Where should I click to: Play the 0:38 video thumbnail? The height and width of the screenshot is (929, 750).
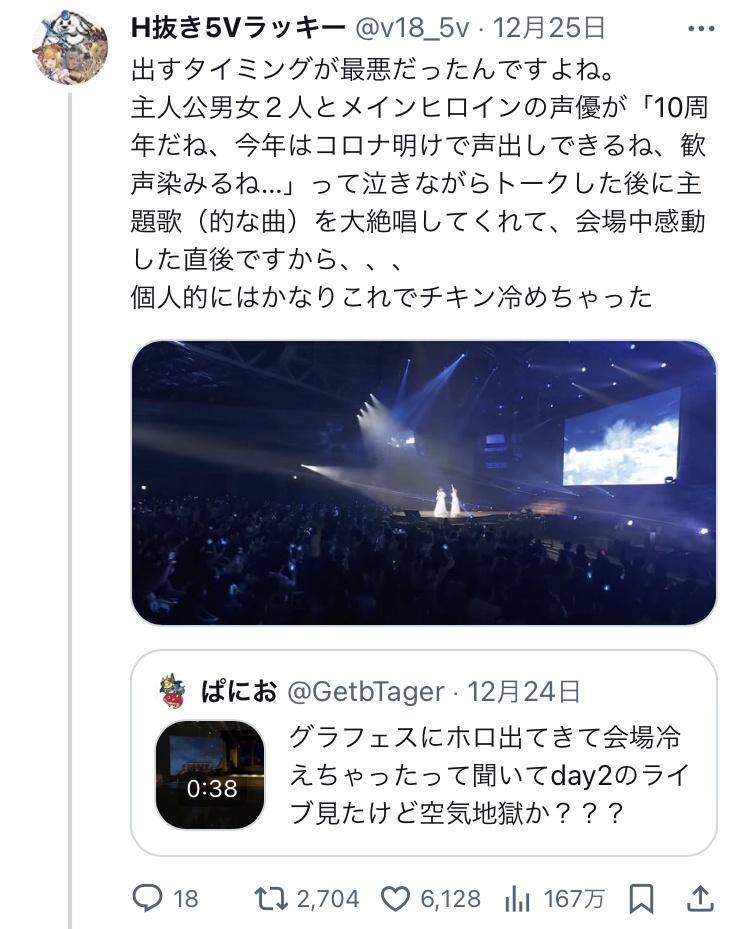tap(210, 774)
